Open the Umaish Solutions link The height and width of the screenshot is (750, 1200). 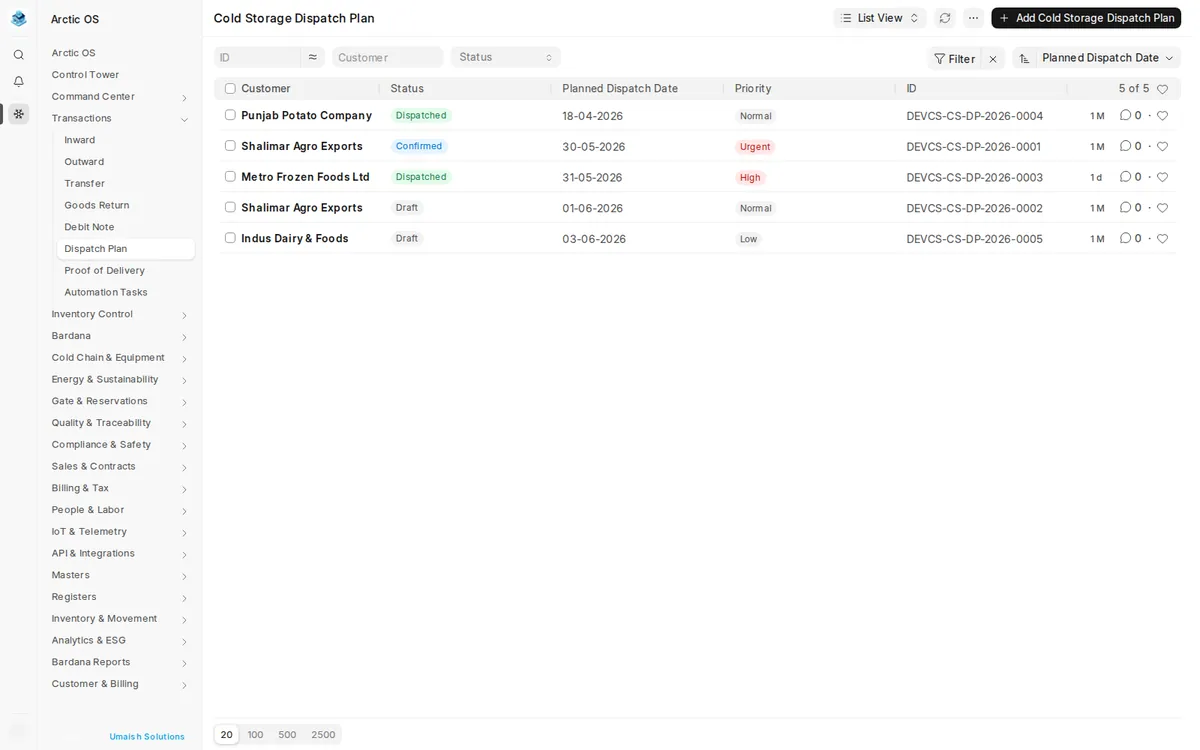point(147,737)
